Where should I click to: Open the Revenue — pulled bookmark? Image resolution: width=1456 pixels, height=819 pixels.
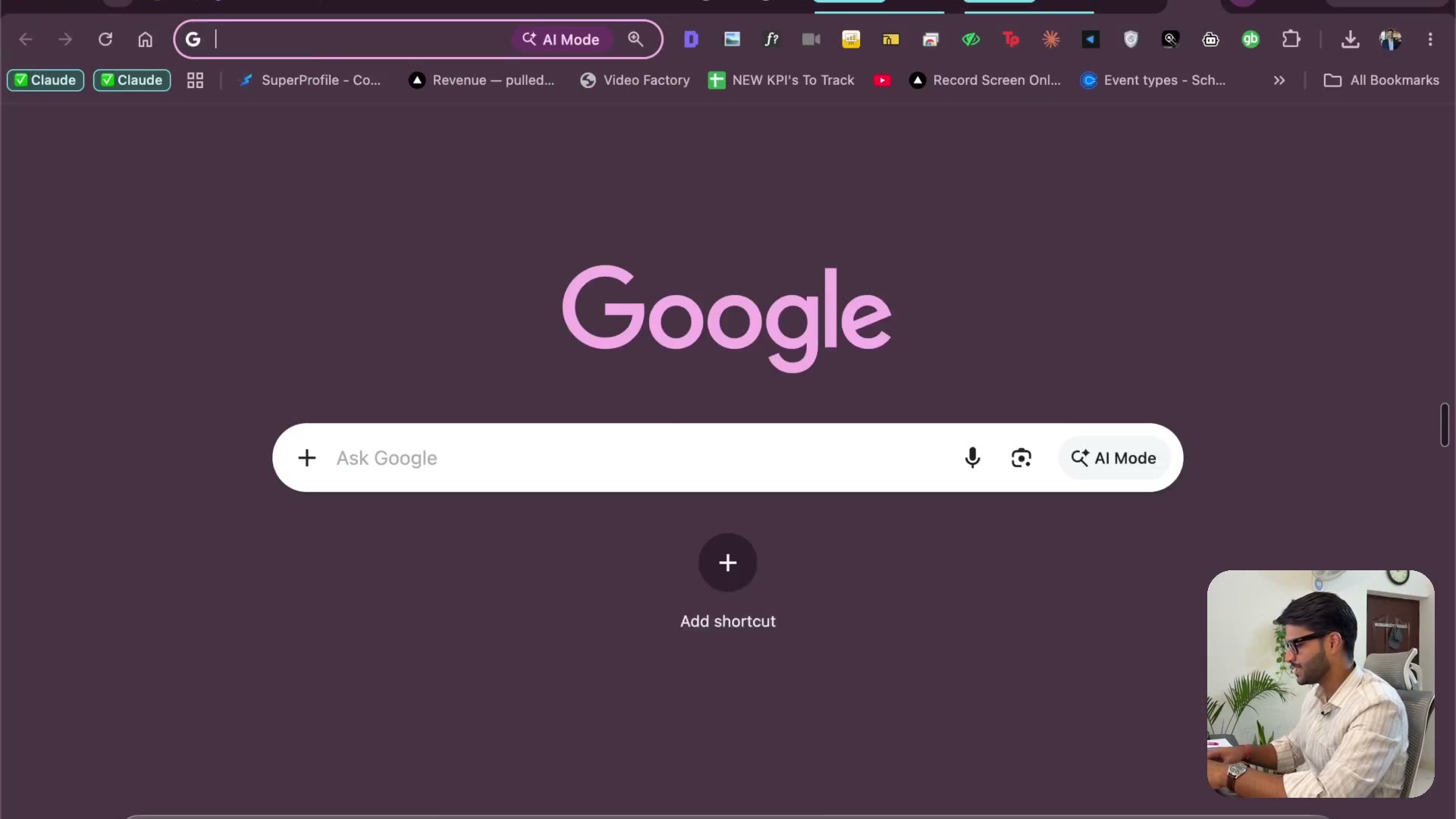482,80
